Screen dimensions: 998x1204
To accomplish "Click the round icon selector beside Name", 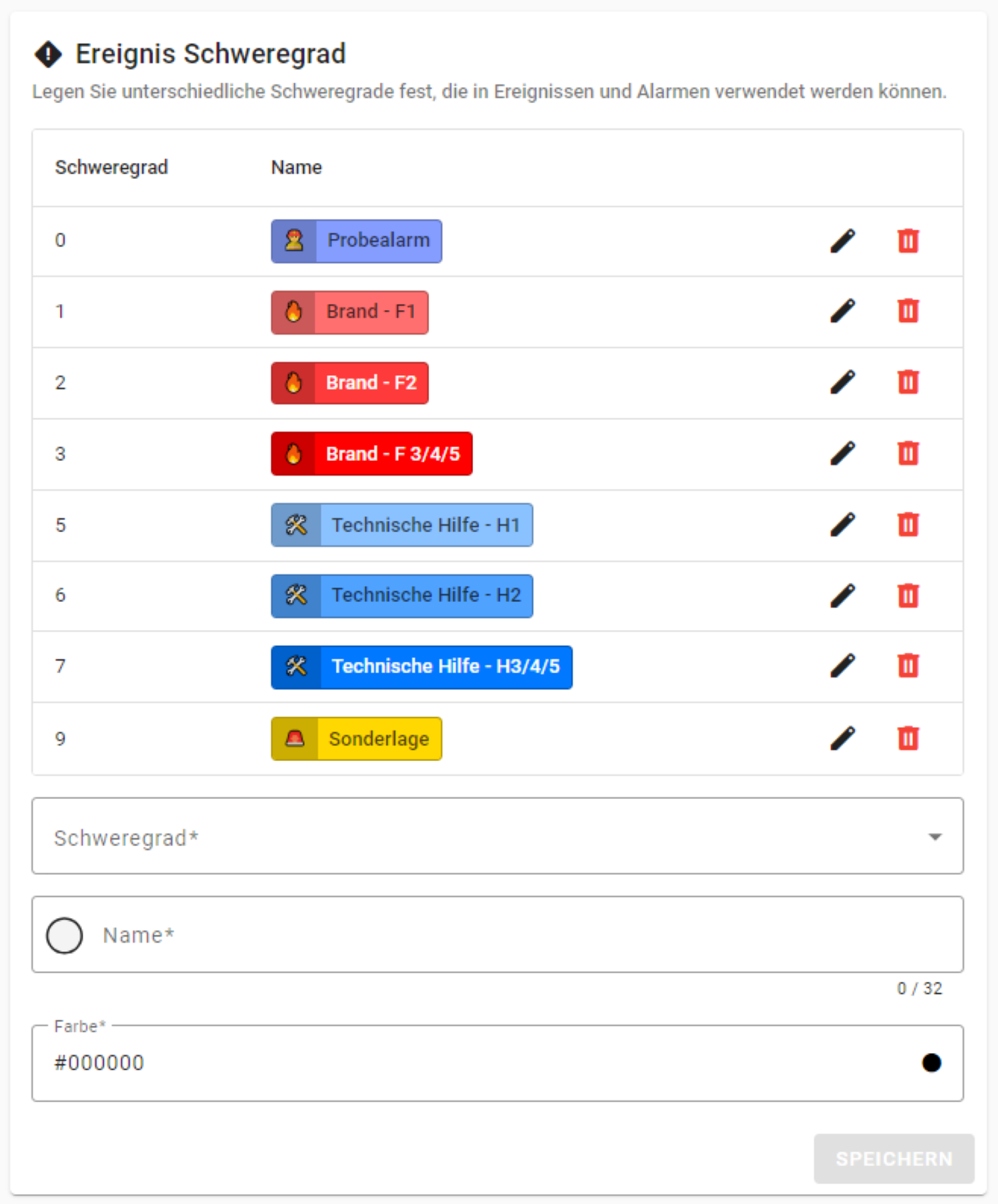I will pyautogui.click(x=65, y=935).
